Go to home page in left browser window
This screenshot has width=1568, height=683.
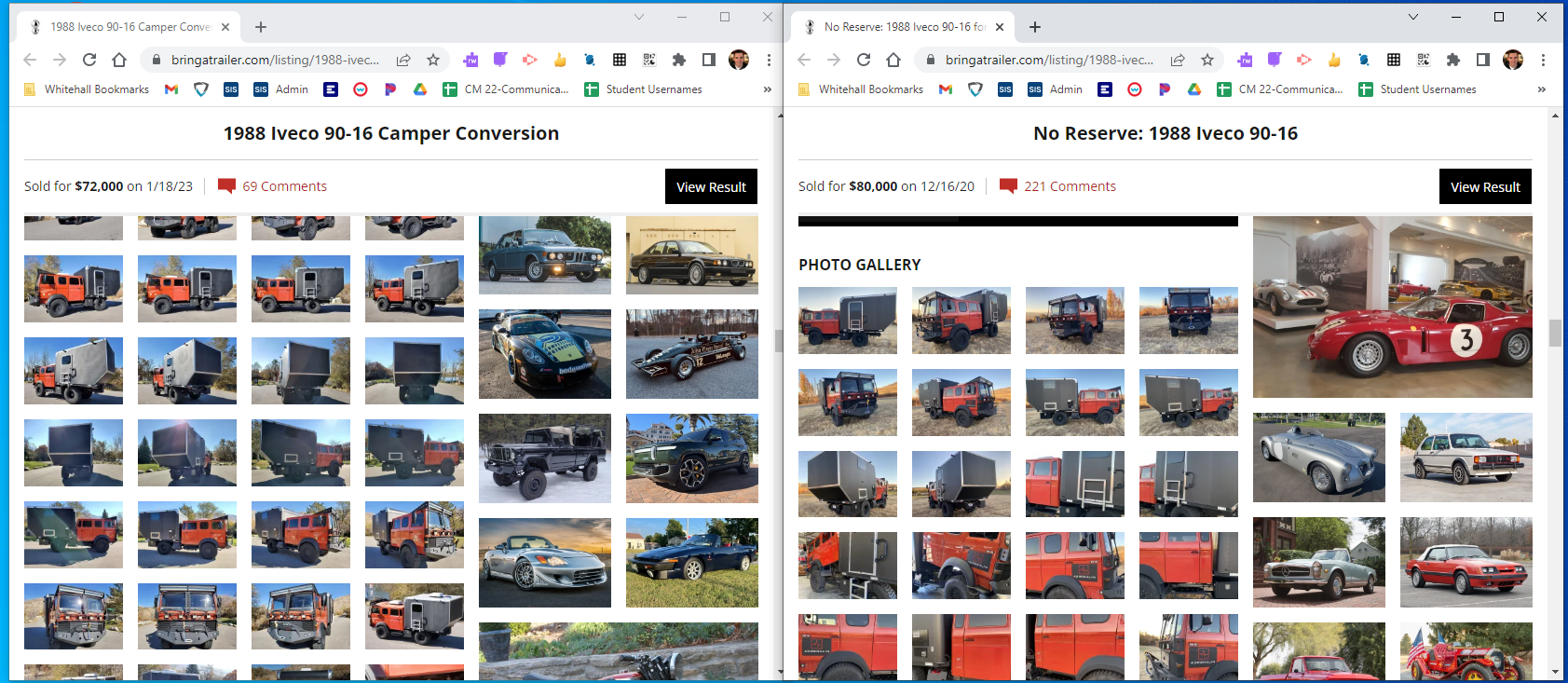click(x=119, y=60)
